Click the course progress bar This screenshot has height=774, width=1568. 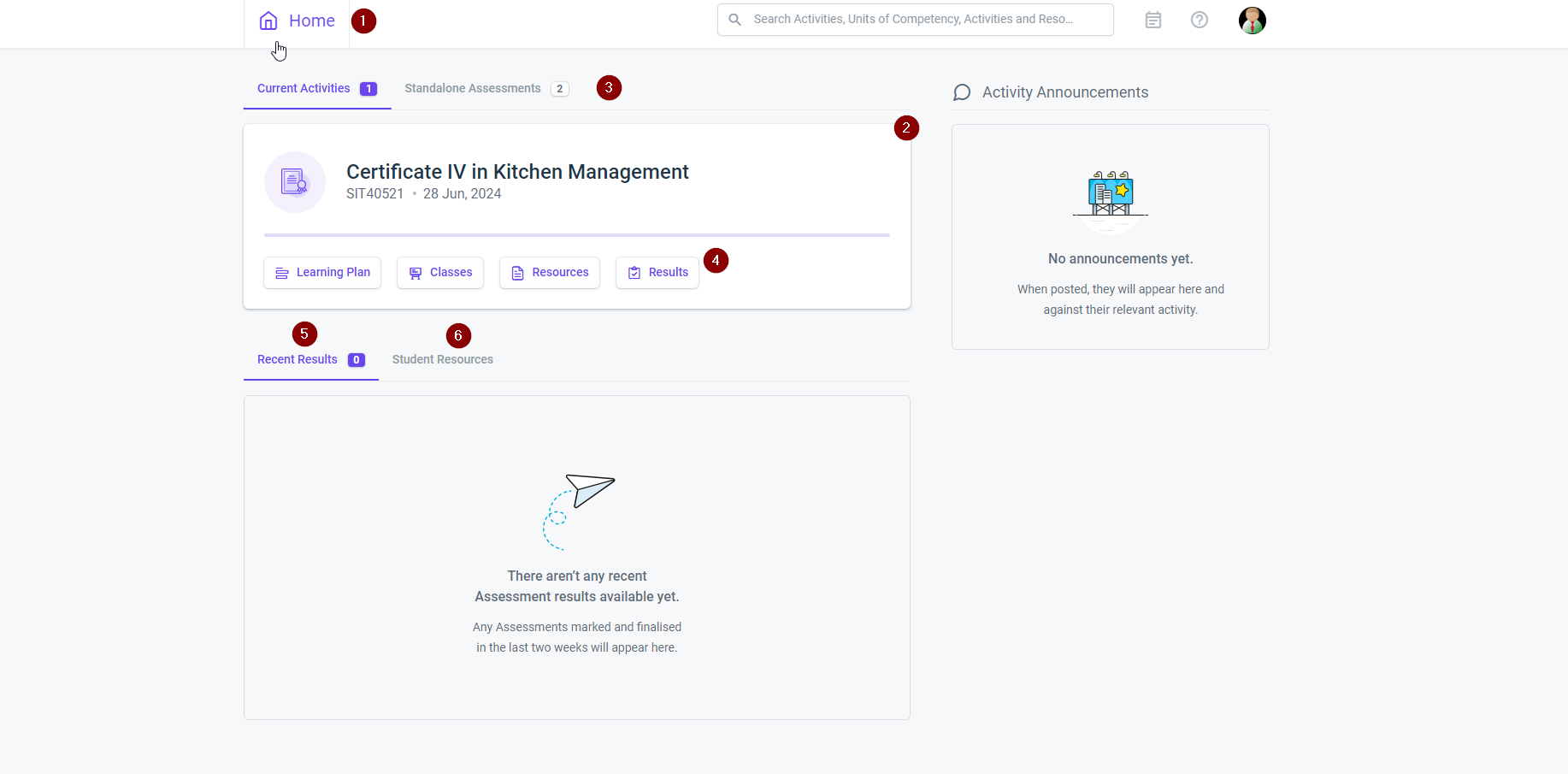tap(576, 234)
